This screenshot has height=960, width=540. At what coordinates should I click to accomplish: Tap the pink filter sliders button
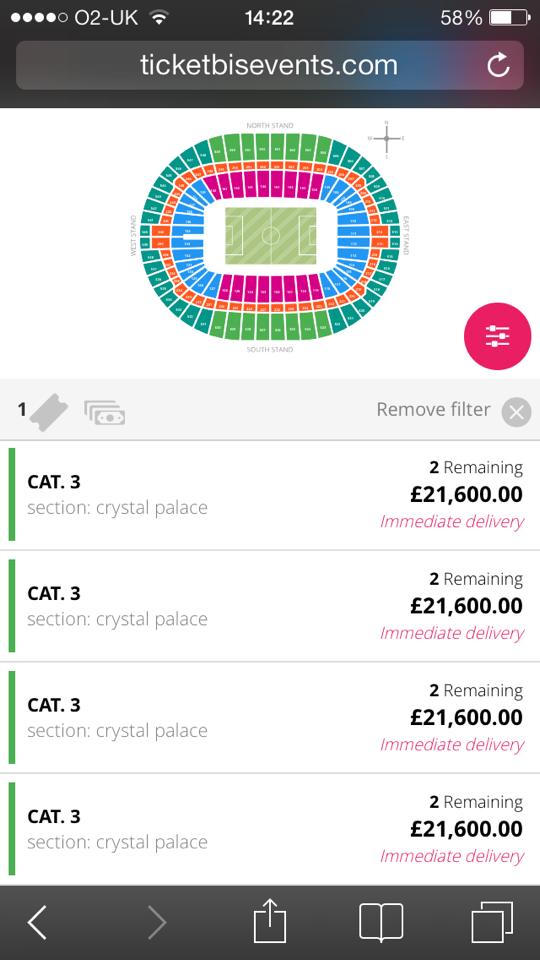click(x=497, y=336)
